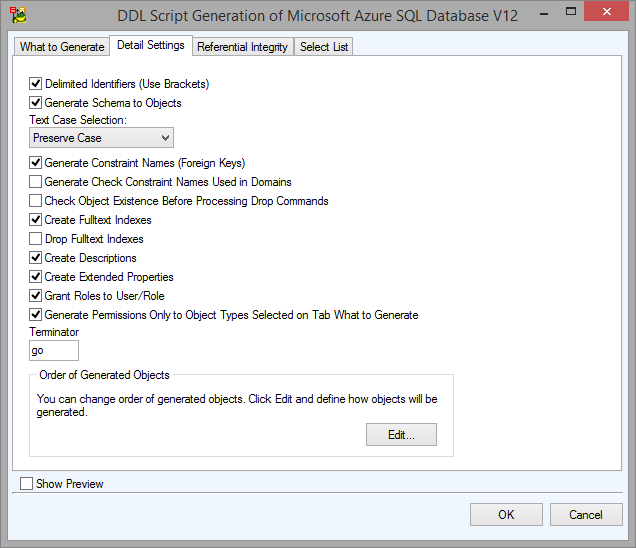The height and width of the screenshot is (548, 636).
Task: Toggle Delimited Identifiers (Use Brackets) checkbox
Action: click(36, 84)
